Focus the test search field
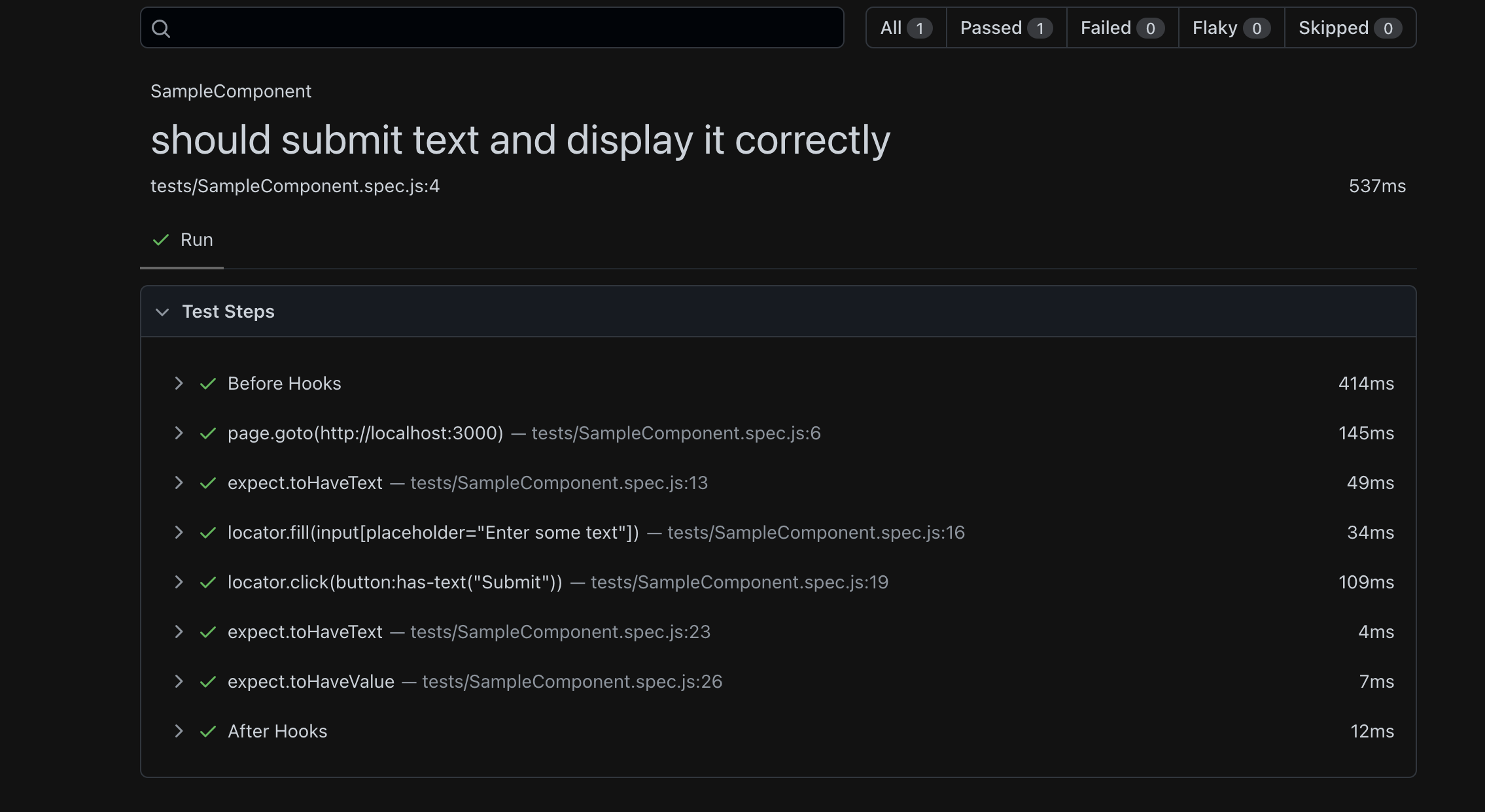This screenshot has width=1485, height=812. click(x=492, y=27)
